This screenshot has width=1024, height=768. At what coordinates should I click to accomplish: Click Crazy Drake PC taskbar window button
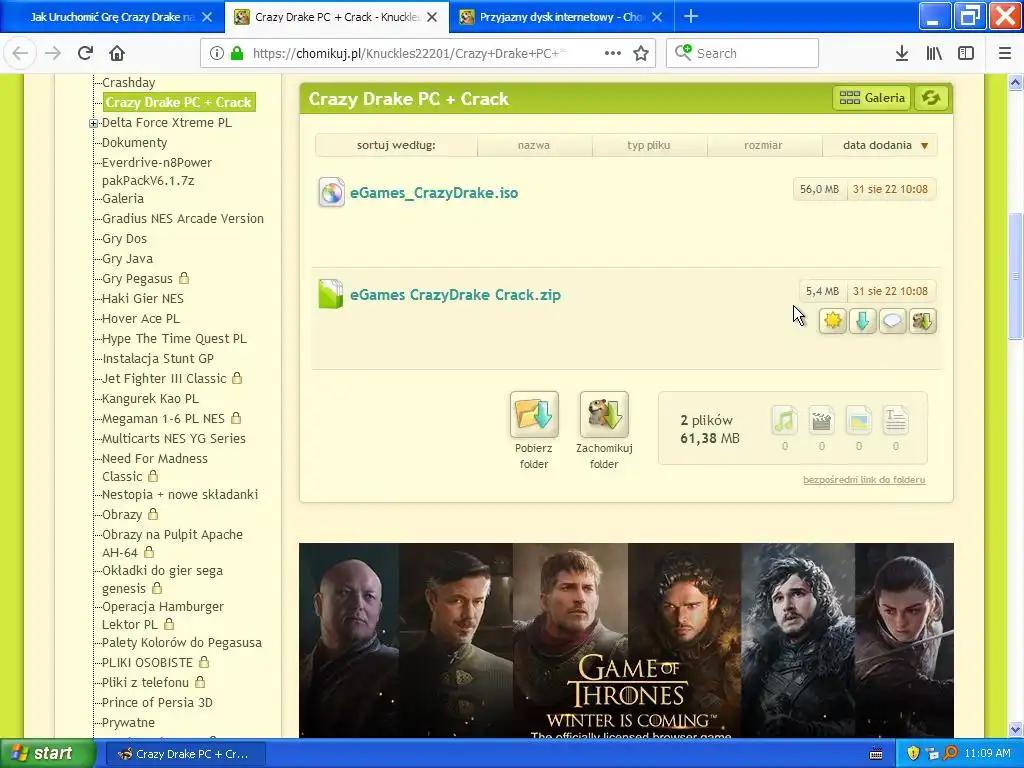[x=185, y=754]
